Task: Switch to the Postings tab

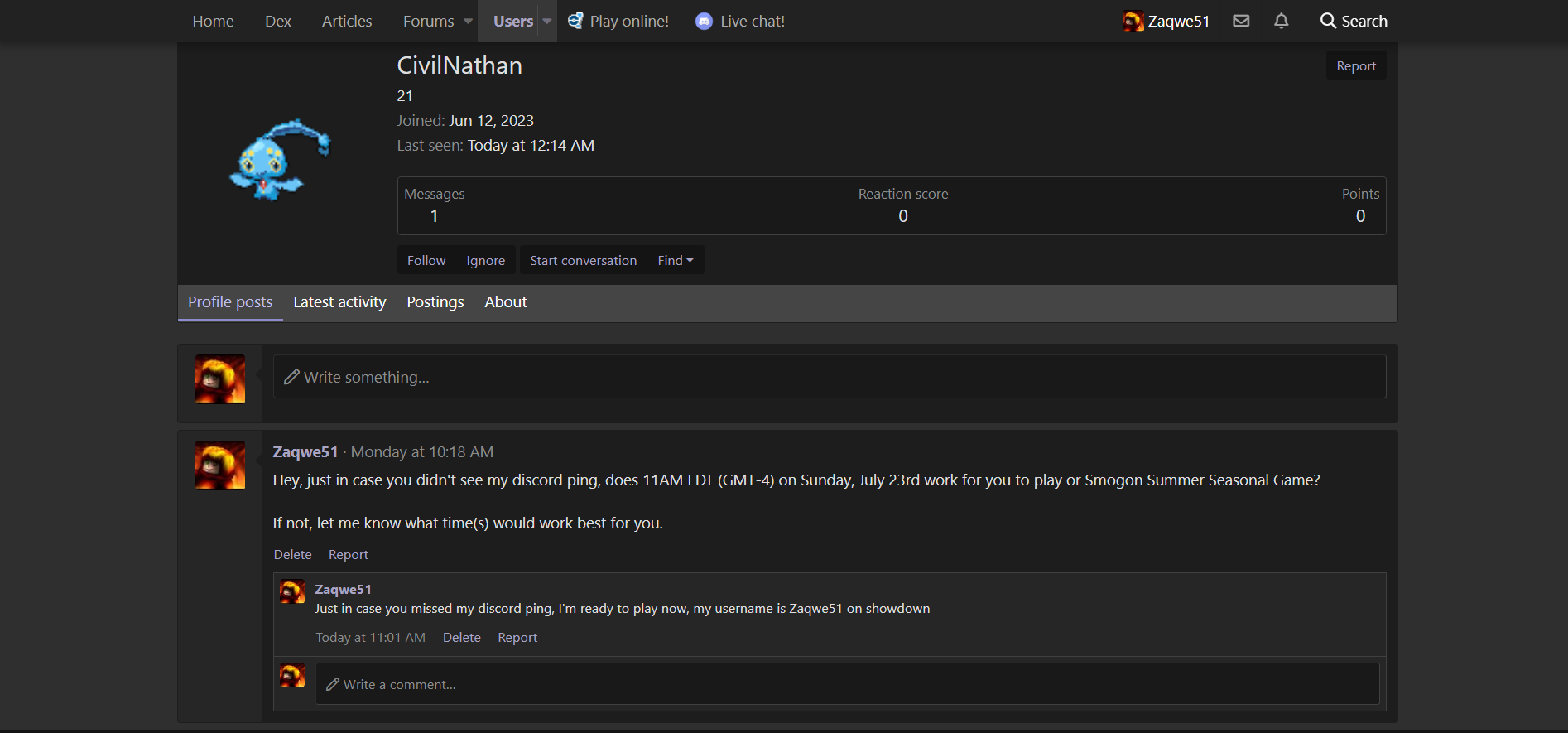Action: coord(435,302)
